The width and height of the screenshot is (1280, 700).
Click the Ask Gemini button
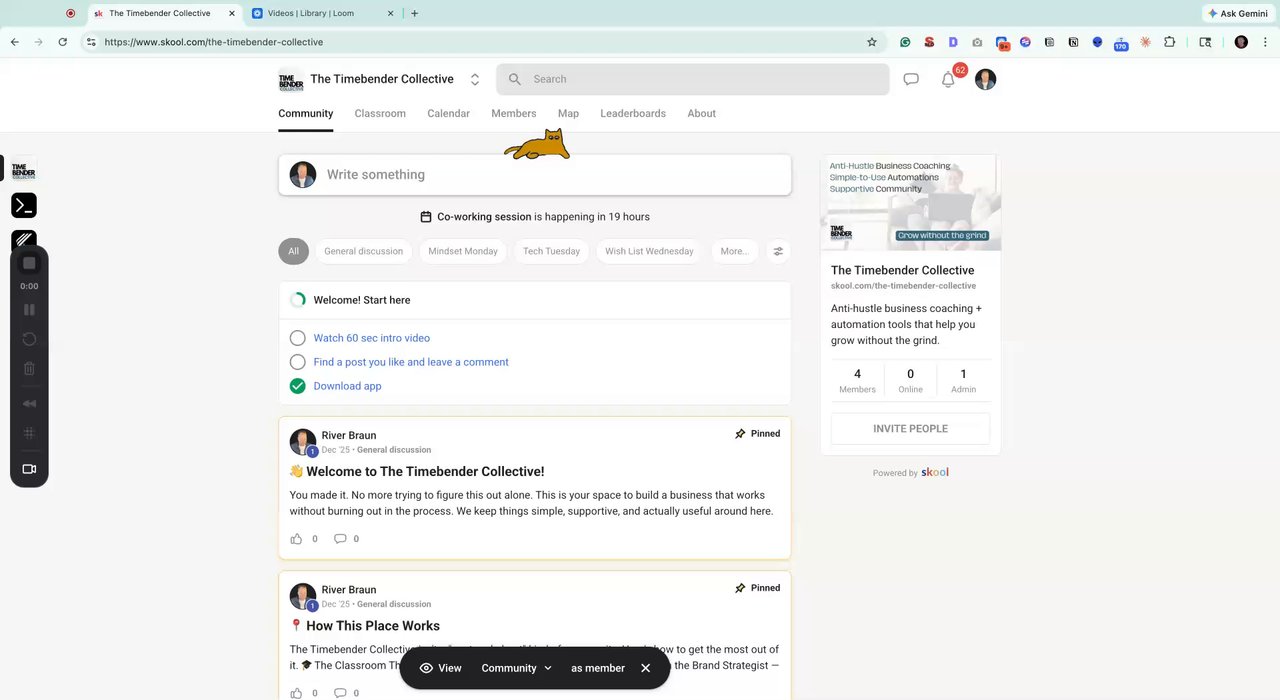coord(1237,13)
